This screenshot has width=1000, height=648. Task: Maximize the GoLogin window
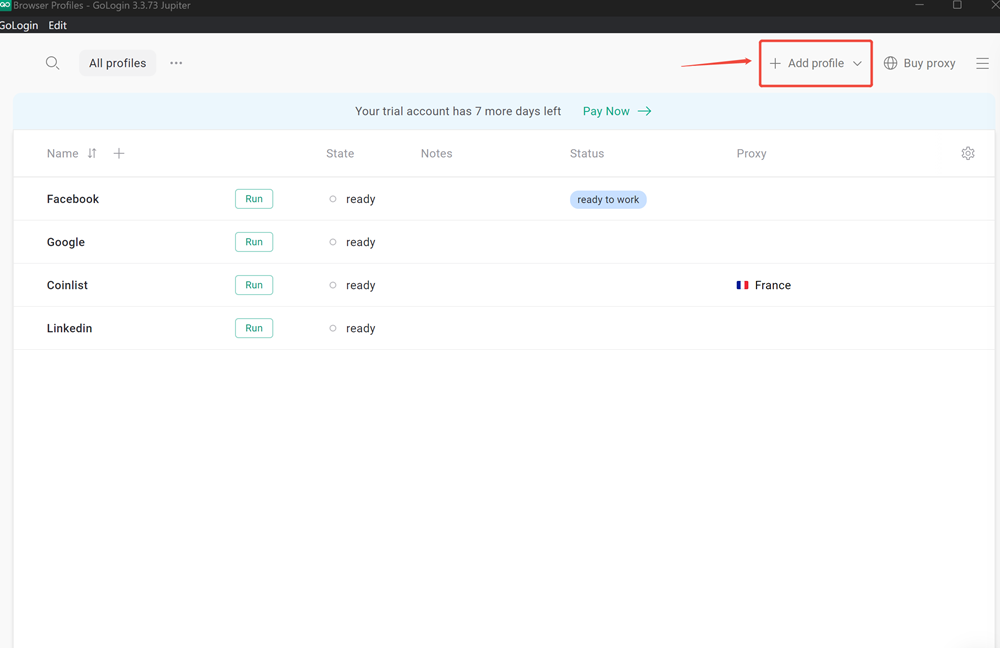point(957,5)
